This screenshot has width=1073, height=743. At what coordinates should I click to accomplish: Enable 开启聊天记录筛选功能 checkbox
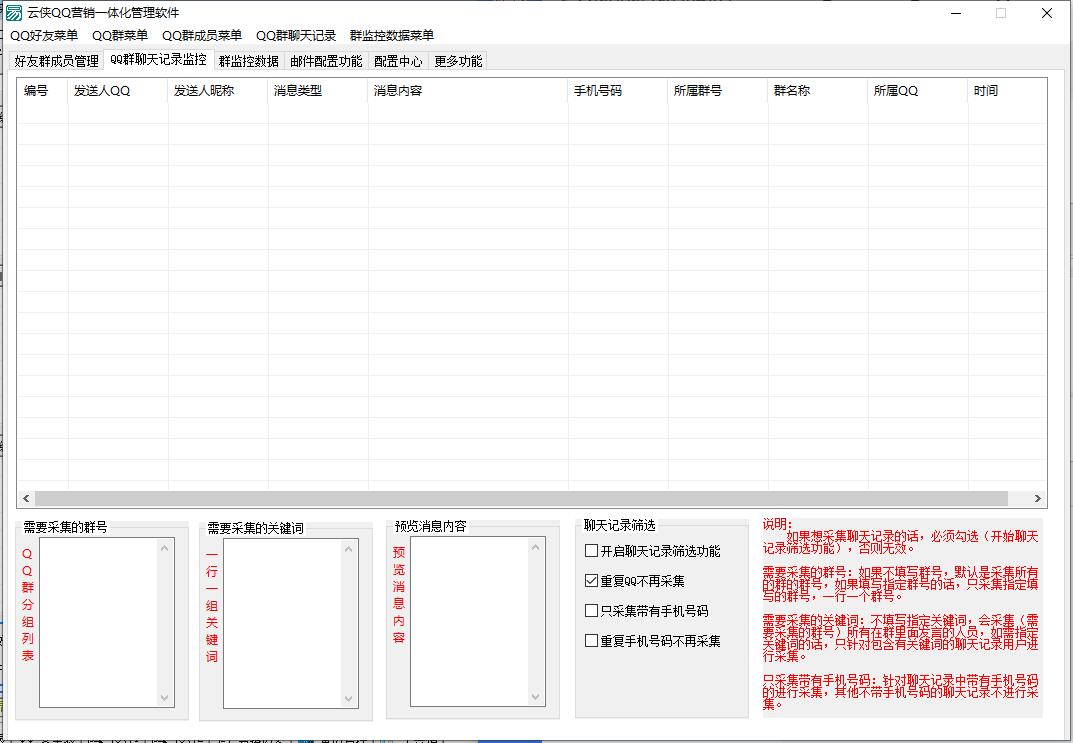coord(653,551)
